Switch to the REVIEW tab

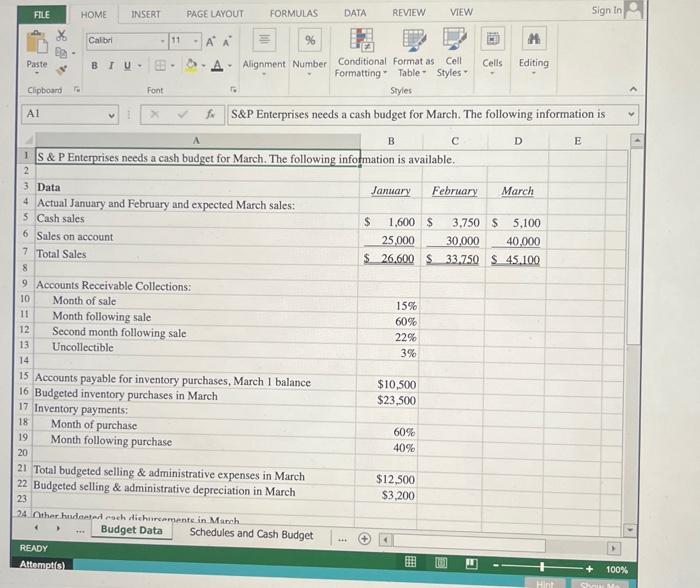click(408, 13)
